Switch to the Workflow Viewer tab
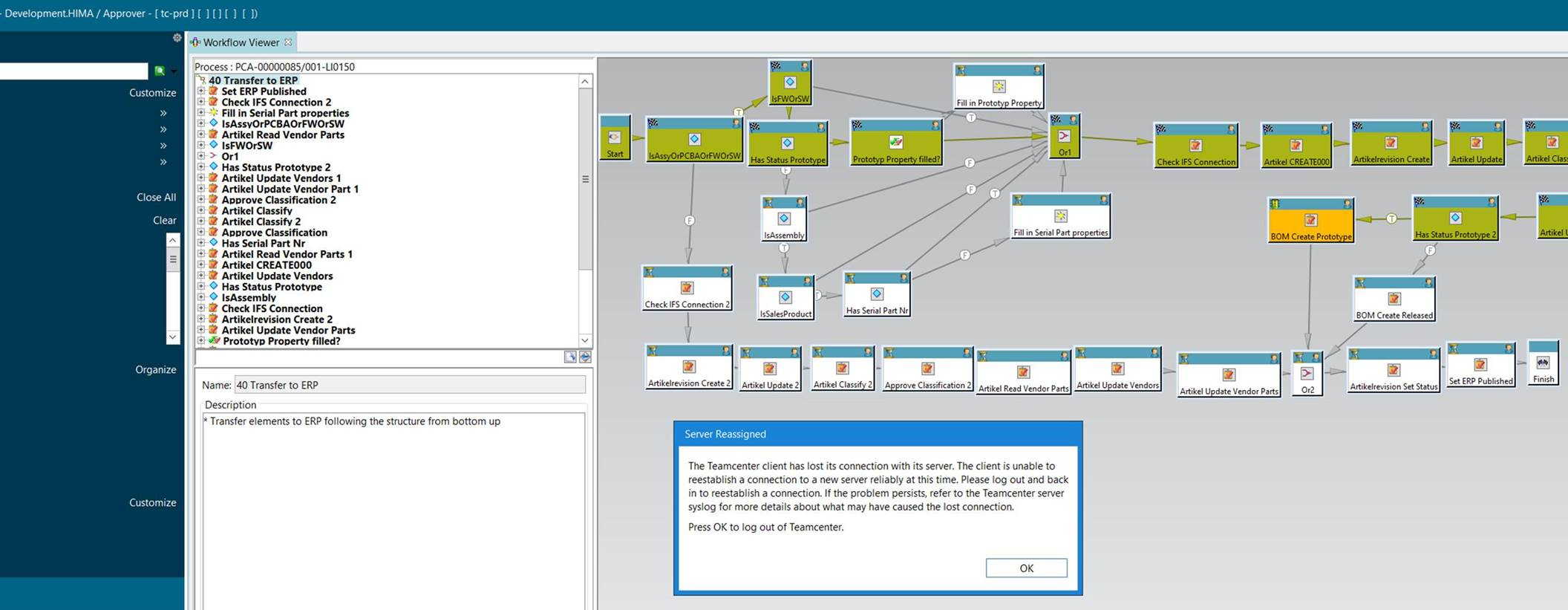The height and width of the screenshot is (610, 1568). point(241,42)
